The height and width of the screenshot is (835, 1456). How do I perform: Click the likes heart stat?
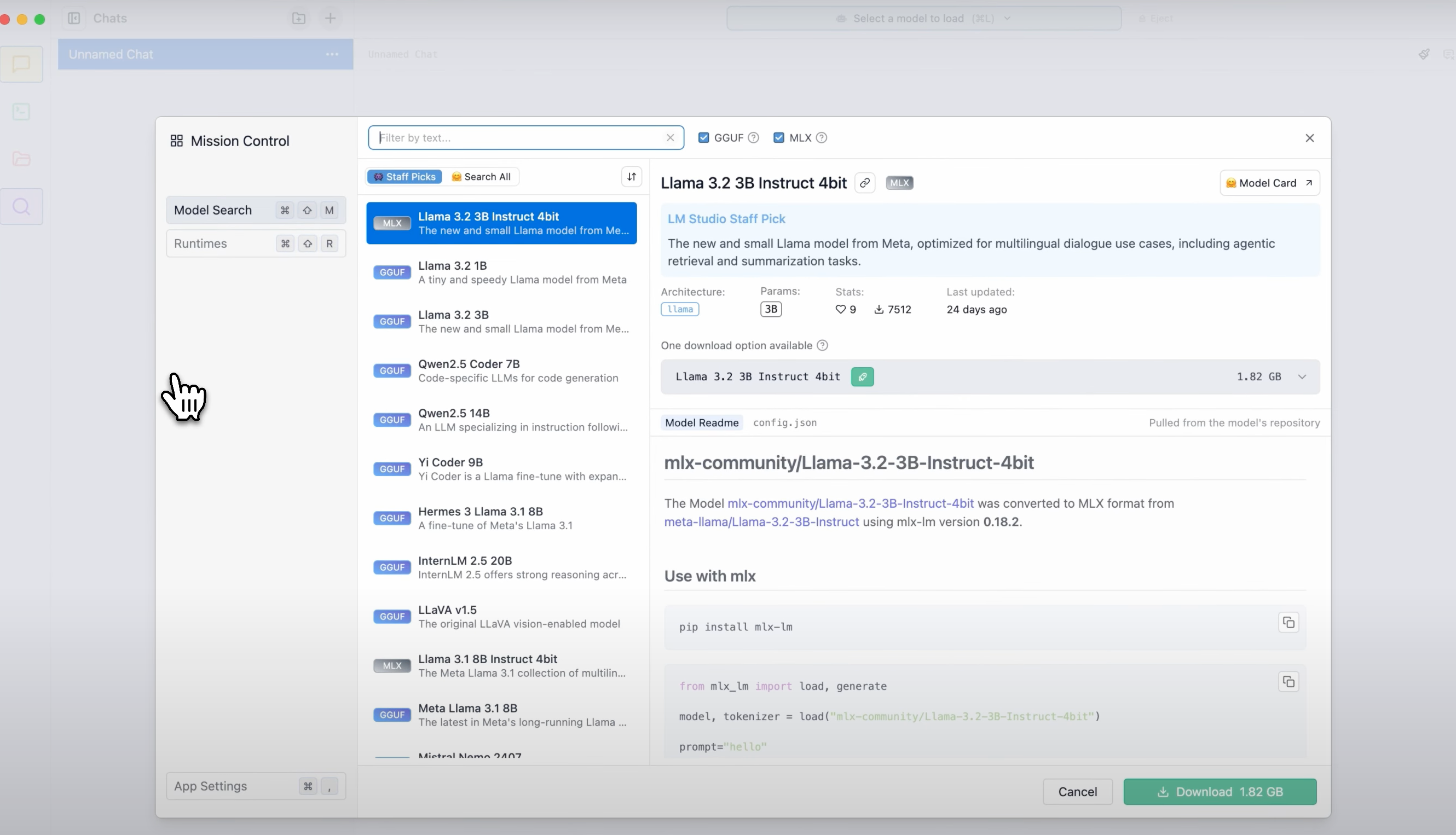click(x=846, y=310)
